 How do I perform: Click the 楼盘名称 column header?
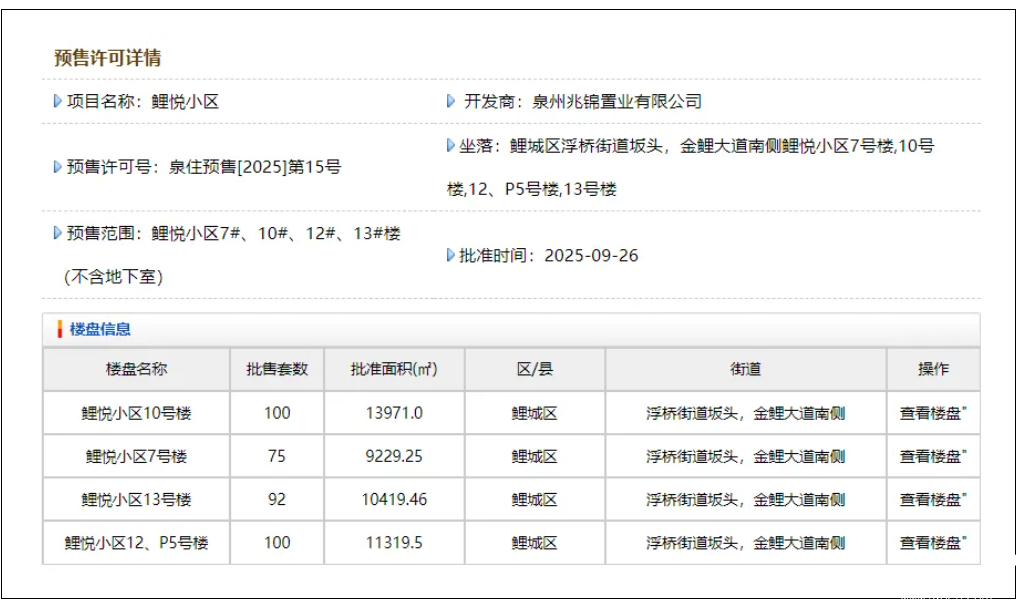[136, 369]
